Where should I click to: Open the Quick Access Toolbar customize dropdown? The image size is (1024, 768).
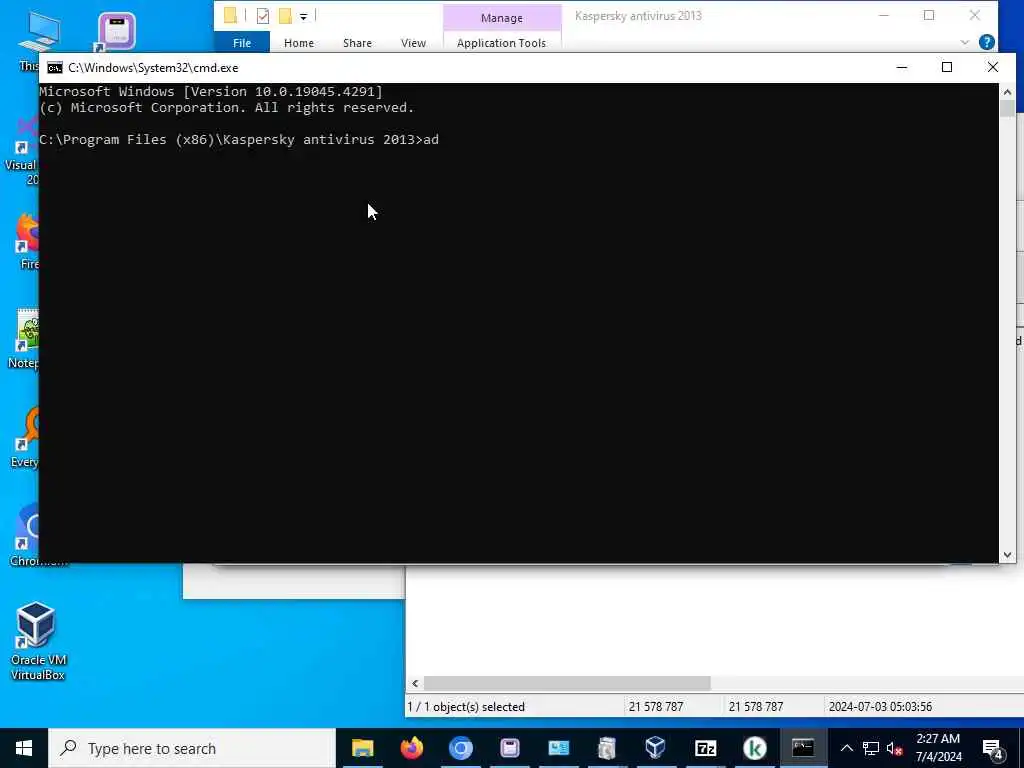304,16
